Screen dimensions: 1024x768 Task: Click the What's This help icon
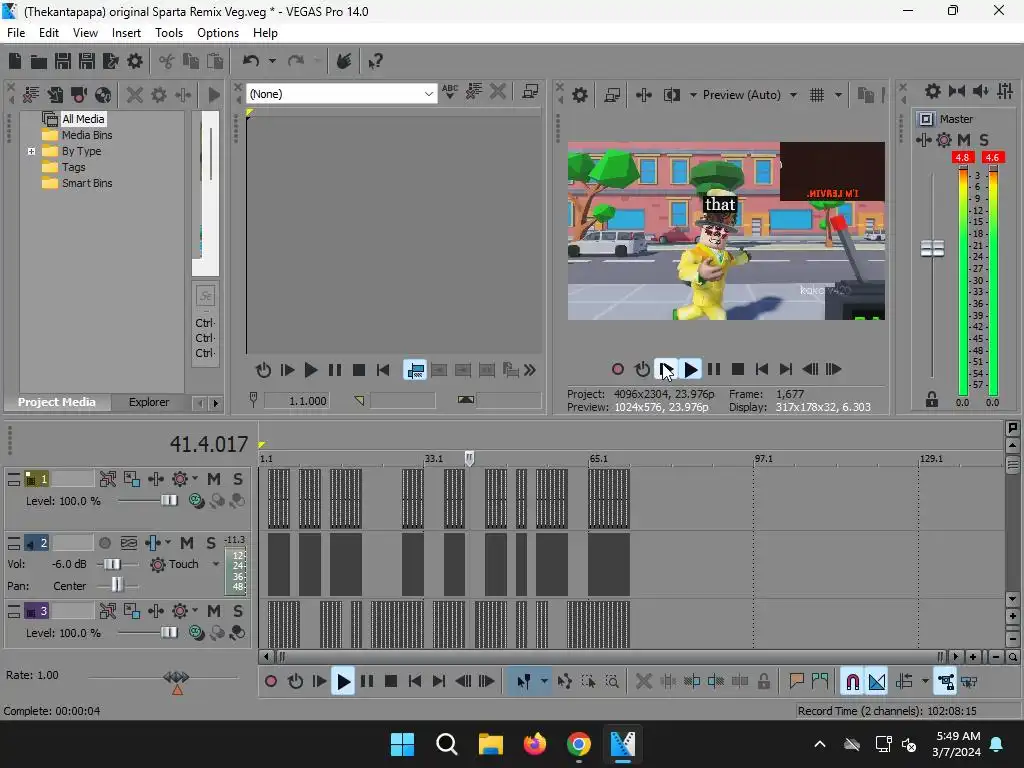point(375,61)
